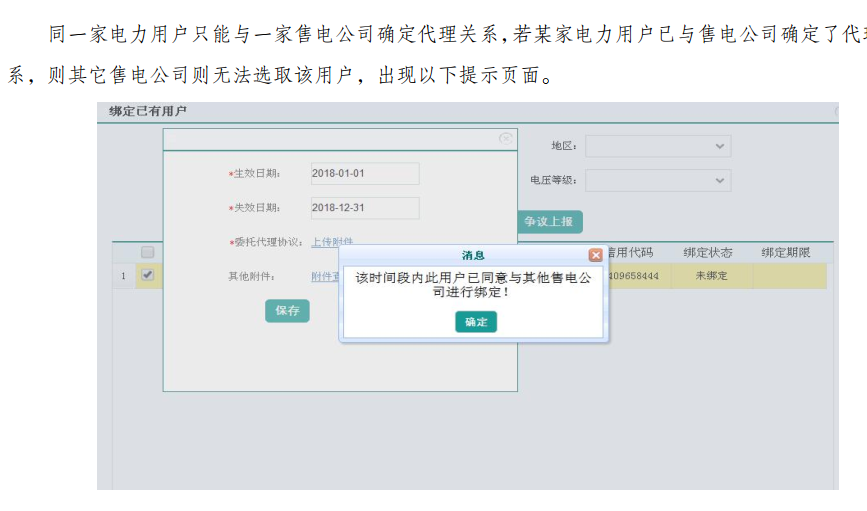Click the 绑定已有用户 panel title

coord(148,111)
